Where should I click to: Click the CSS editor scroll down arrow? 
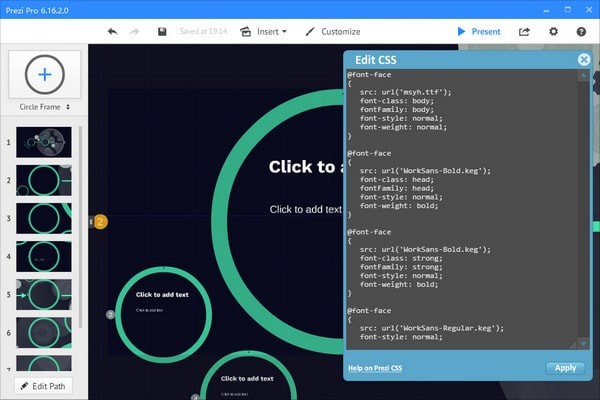pyautogui.click(x=583, y=344)
